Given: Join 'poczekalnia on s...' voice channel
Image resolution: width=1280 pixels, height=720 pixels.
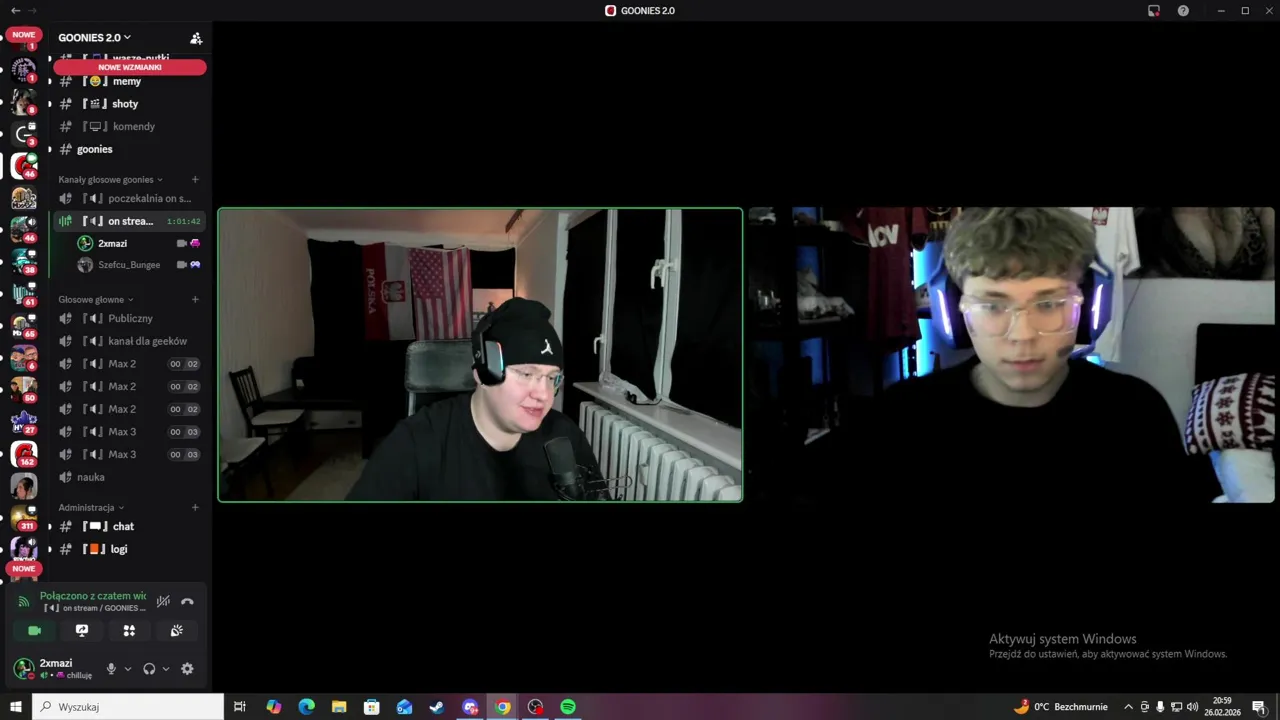Looking at the screenshot, I should click(128, 198).
